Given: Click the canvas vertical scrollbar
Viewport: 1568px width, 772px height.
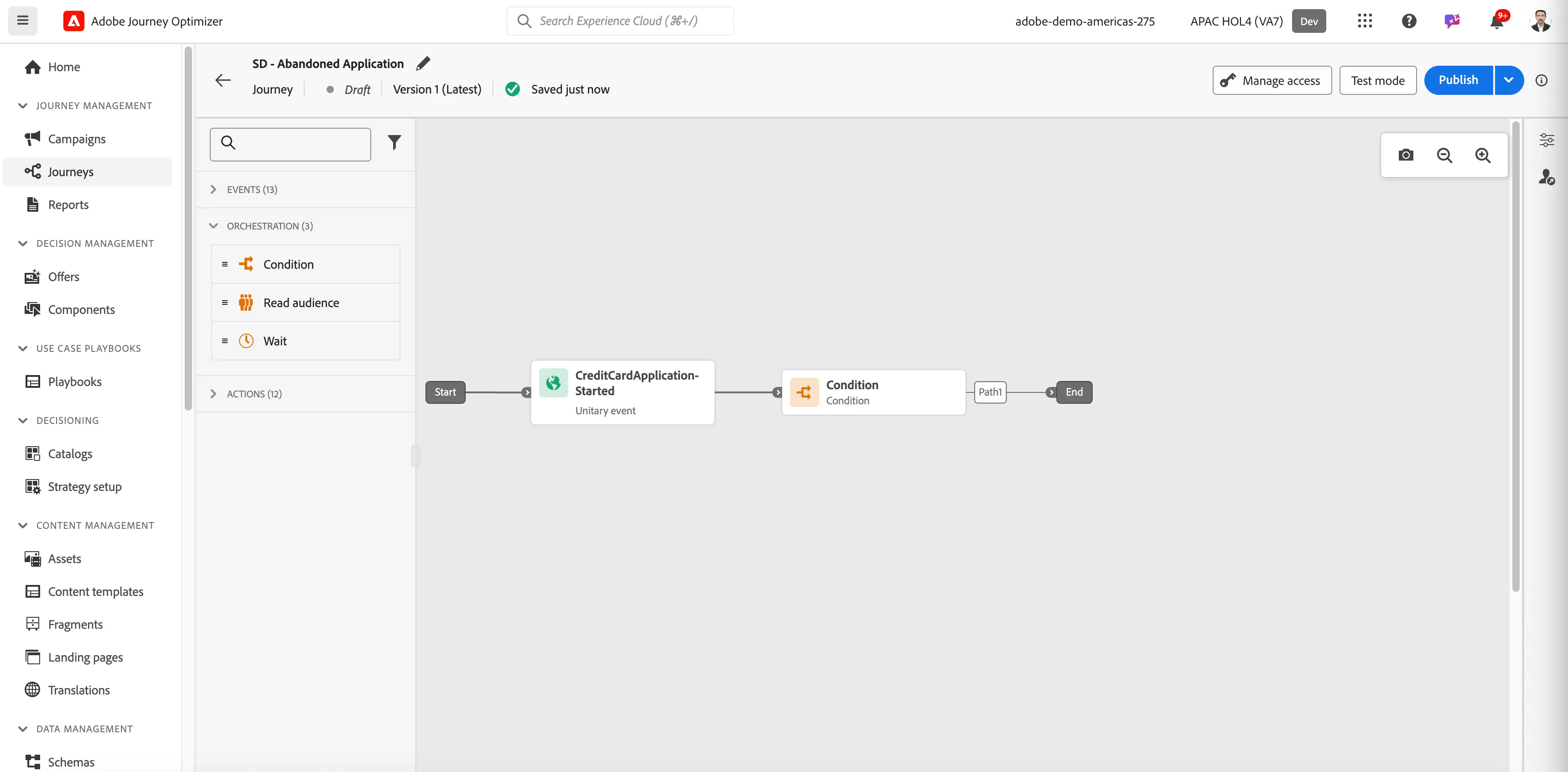Looking at the screenshot, I should (1516, 356).
